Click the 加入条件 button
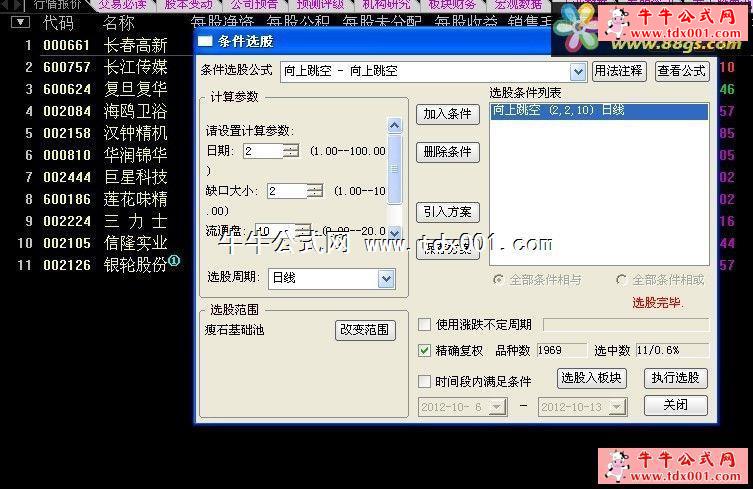This screenshot has height=489, width=753. [448, 114]
